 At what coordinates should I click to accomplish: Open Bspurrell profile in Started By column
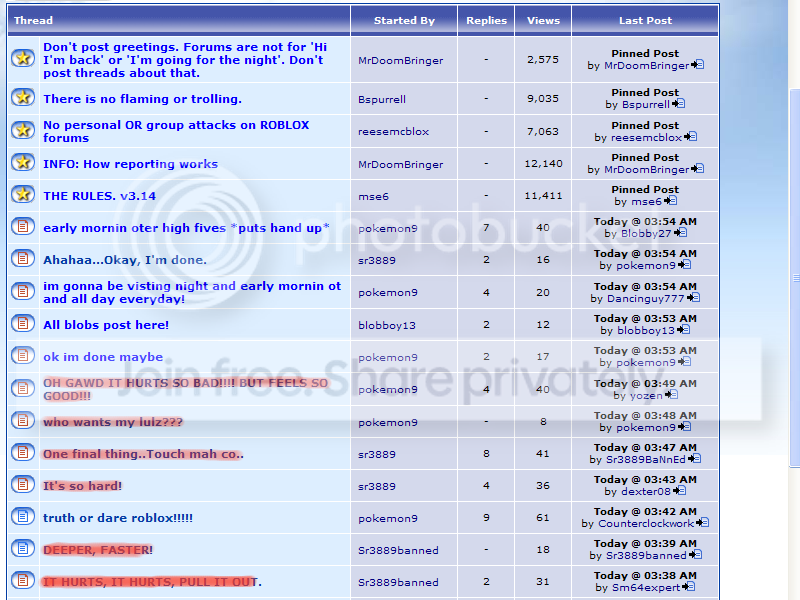(x=382, y=99)
